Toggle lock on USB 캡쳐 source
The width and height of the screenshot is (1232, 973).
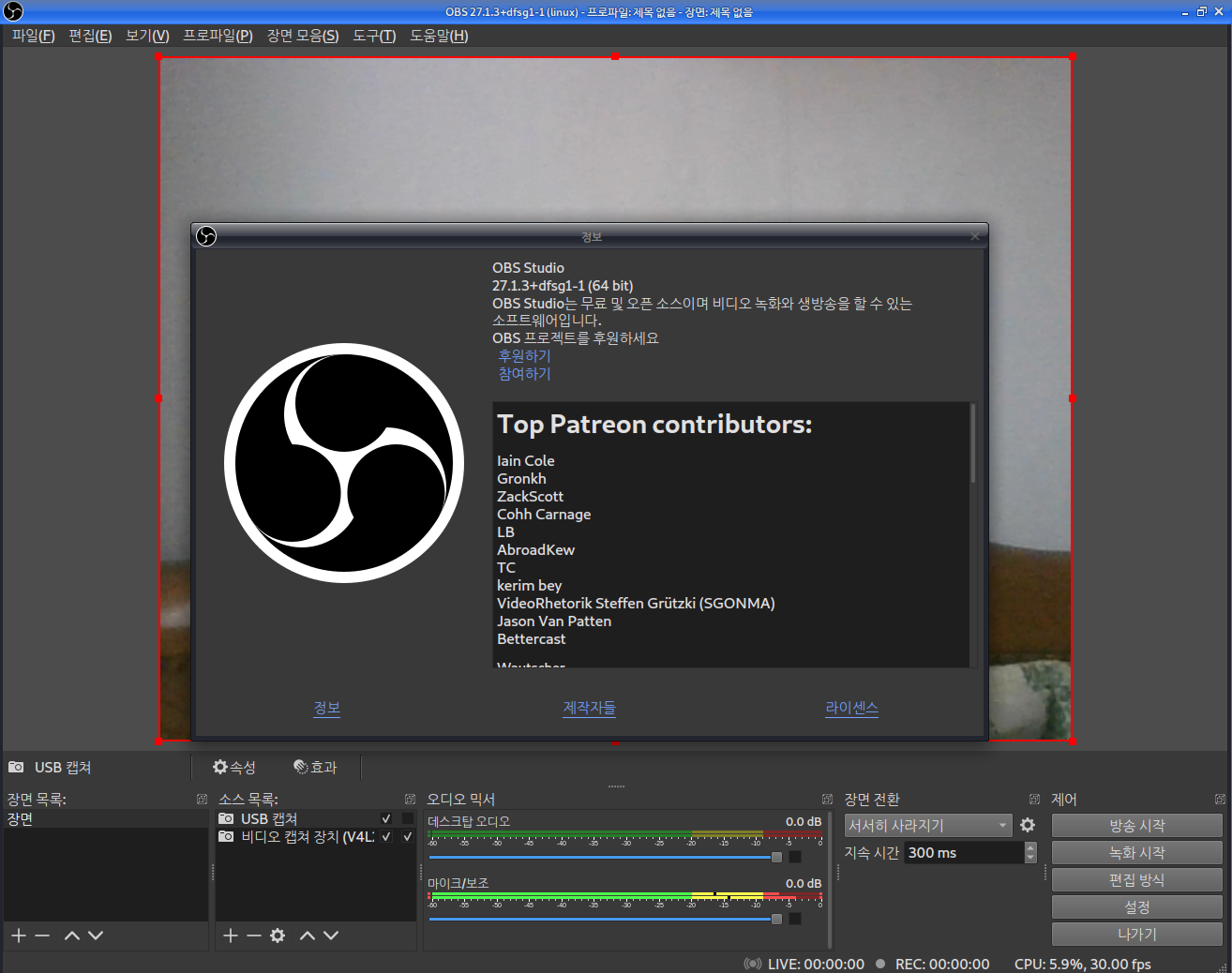point(407,818)
